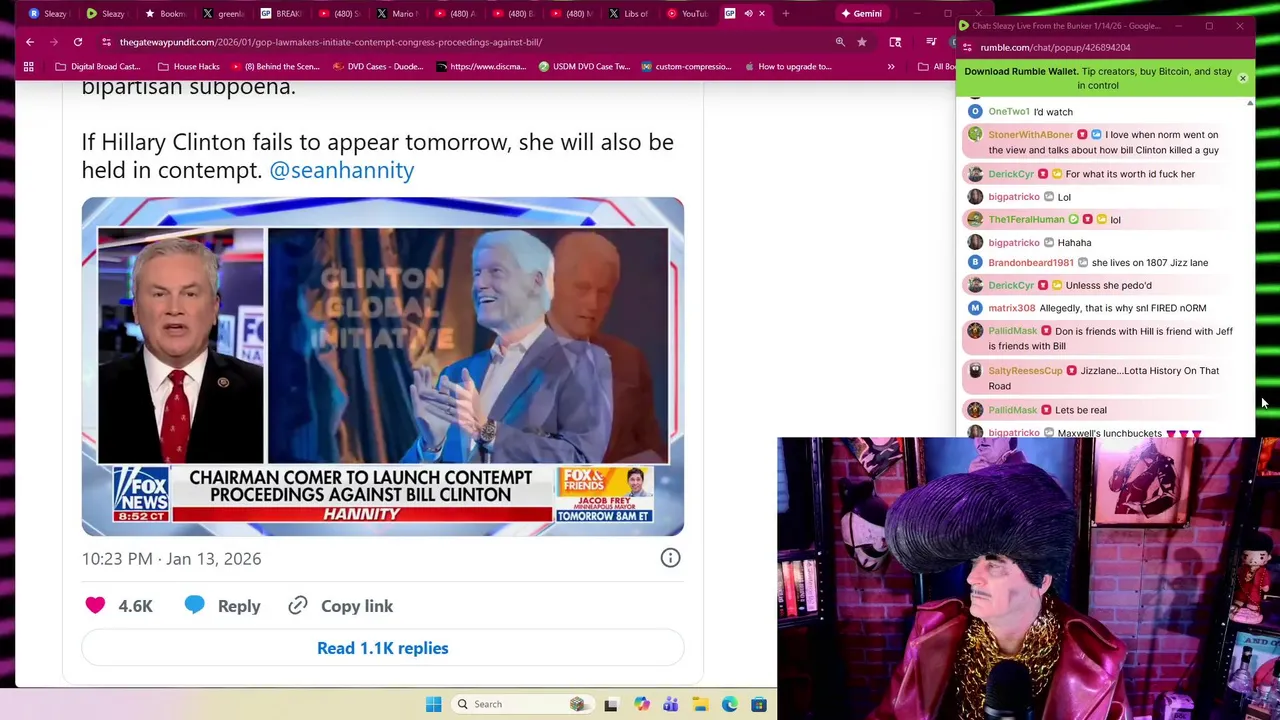
Task: Open custom-compressio bookmark
Action: [687, 67]
